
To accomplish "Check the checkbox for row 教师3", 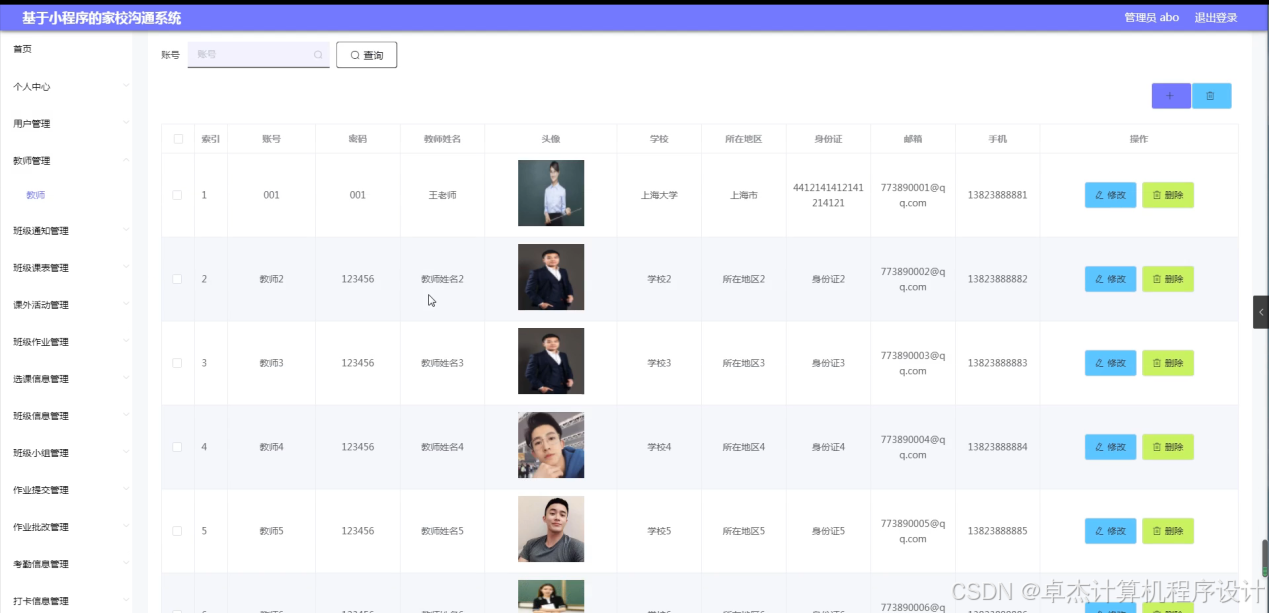I will pos(178,363).
